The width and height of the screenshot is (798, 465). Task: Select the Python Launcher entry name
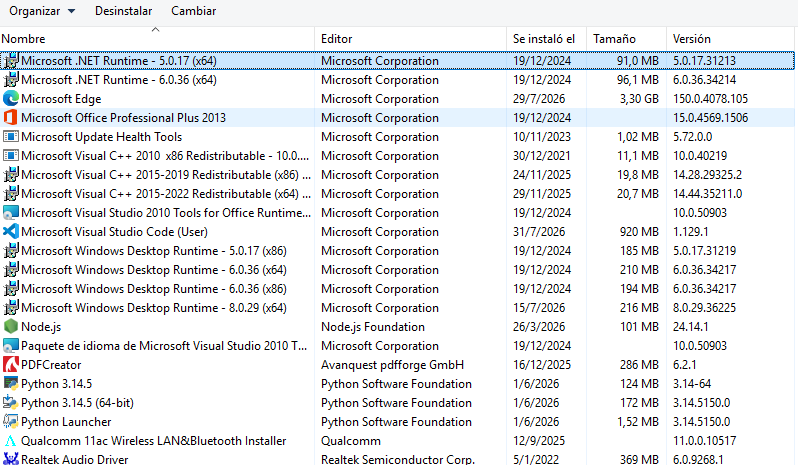[x=66, y=422]
